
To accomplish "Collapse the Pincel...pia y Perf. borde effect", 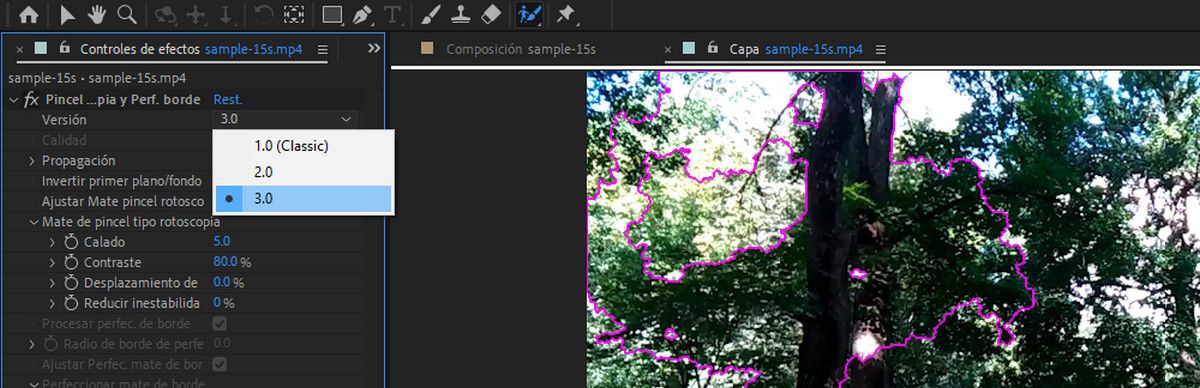I will click(x=13, y=99).
